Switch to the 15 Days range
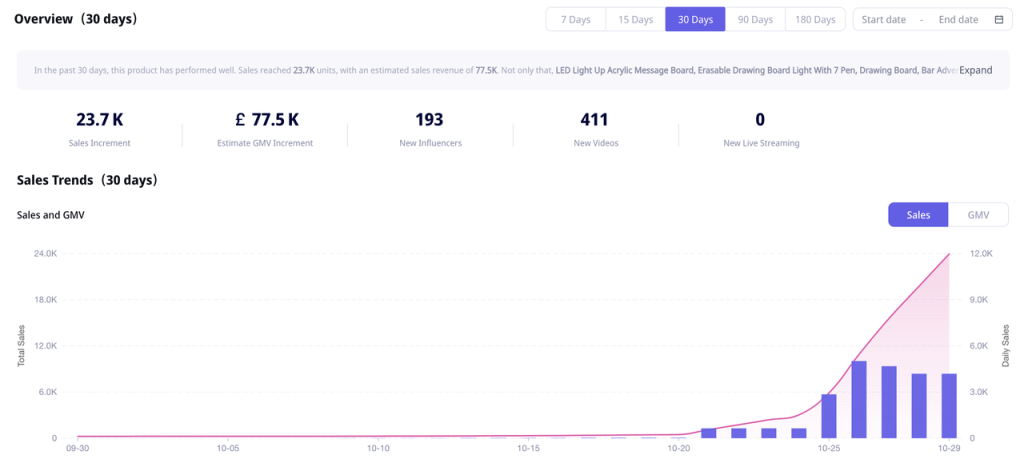 (635, 20)
